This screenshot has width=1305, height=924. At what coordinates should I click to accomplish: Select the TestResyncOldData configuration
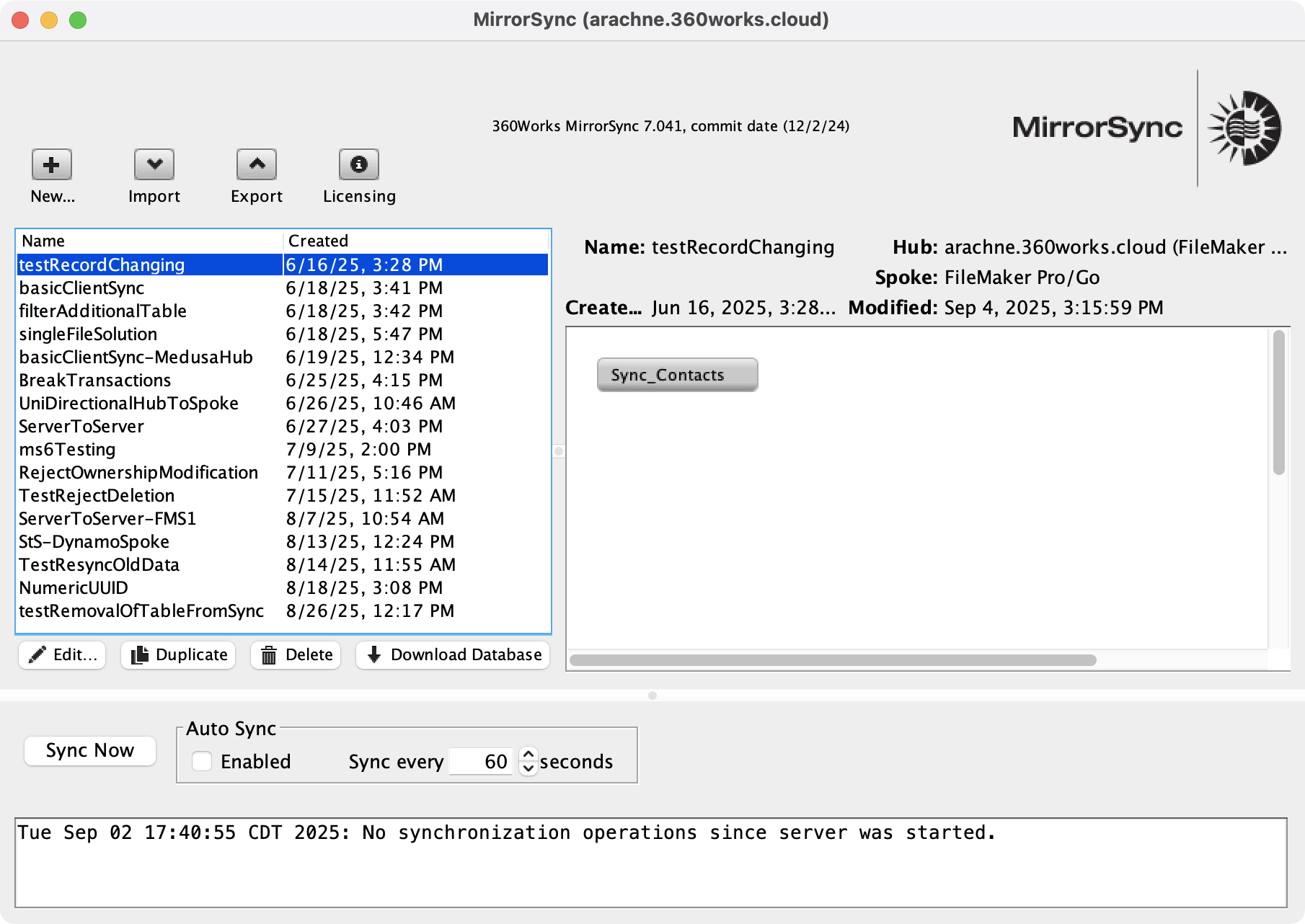pyautogui.click(x=283, y=564)
